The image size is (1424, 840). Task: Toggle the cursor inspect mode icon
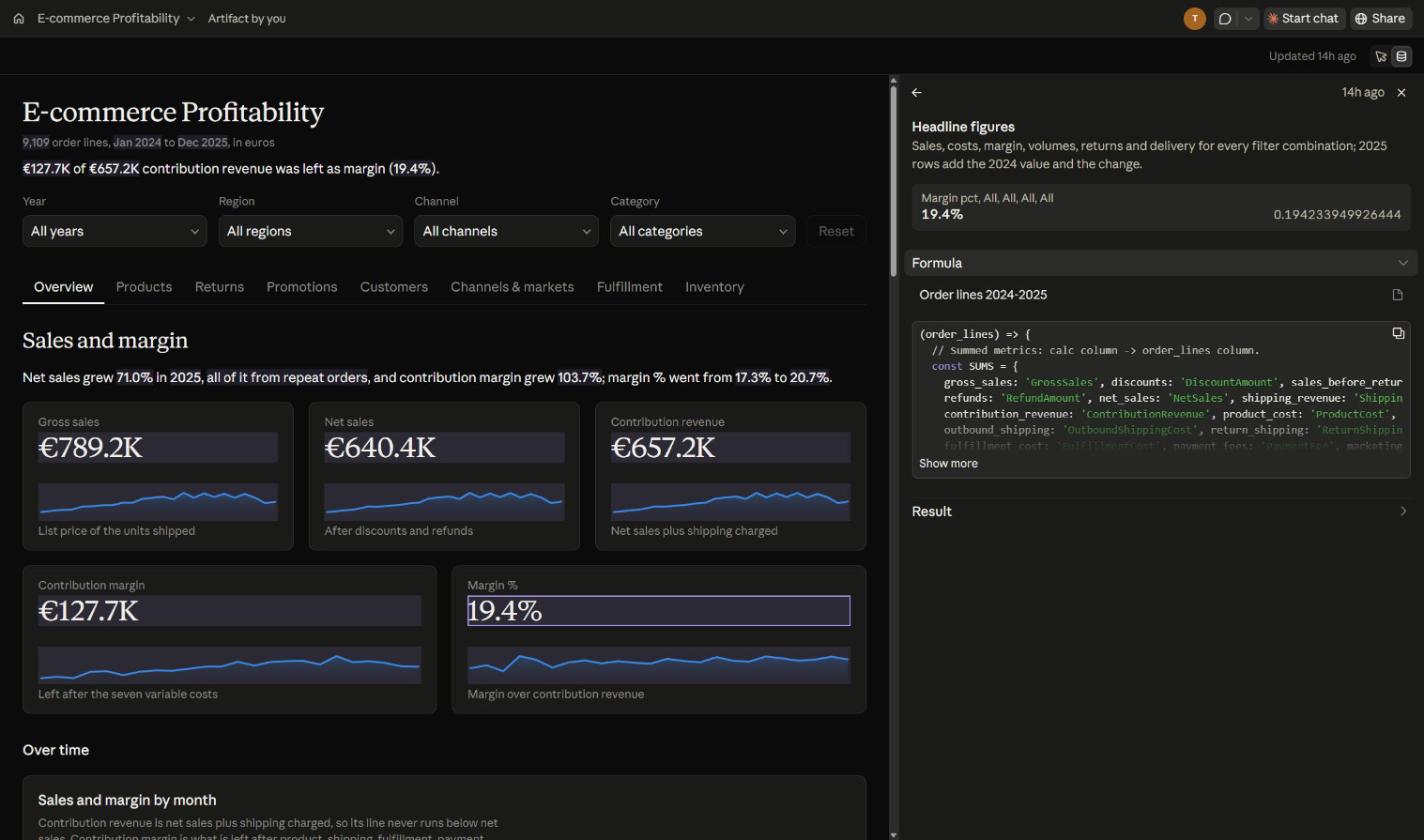1381,56
